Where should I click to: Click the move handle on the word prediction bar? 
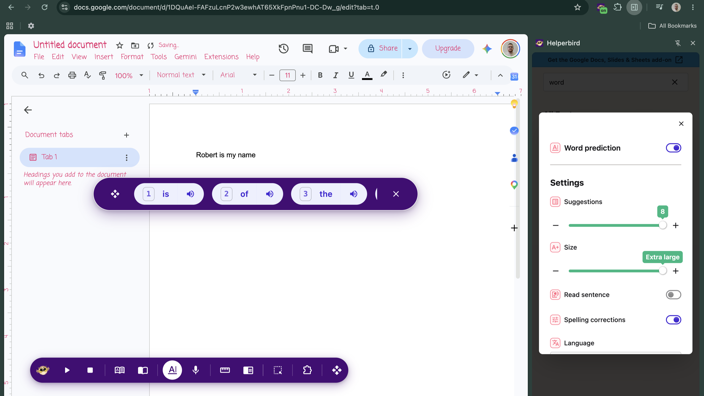[115, 194]
